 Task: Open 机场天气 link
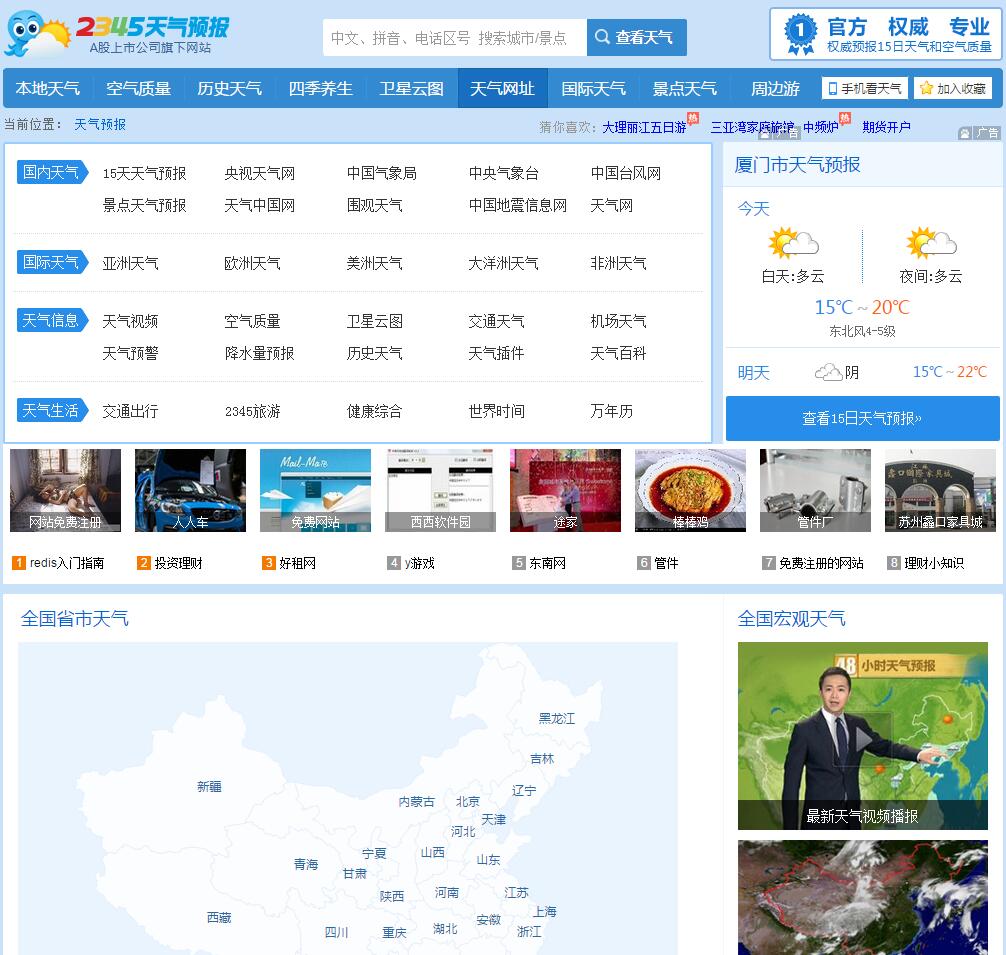click(618, 321)
